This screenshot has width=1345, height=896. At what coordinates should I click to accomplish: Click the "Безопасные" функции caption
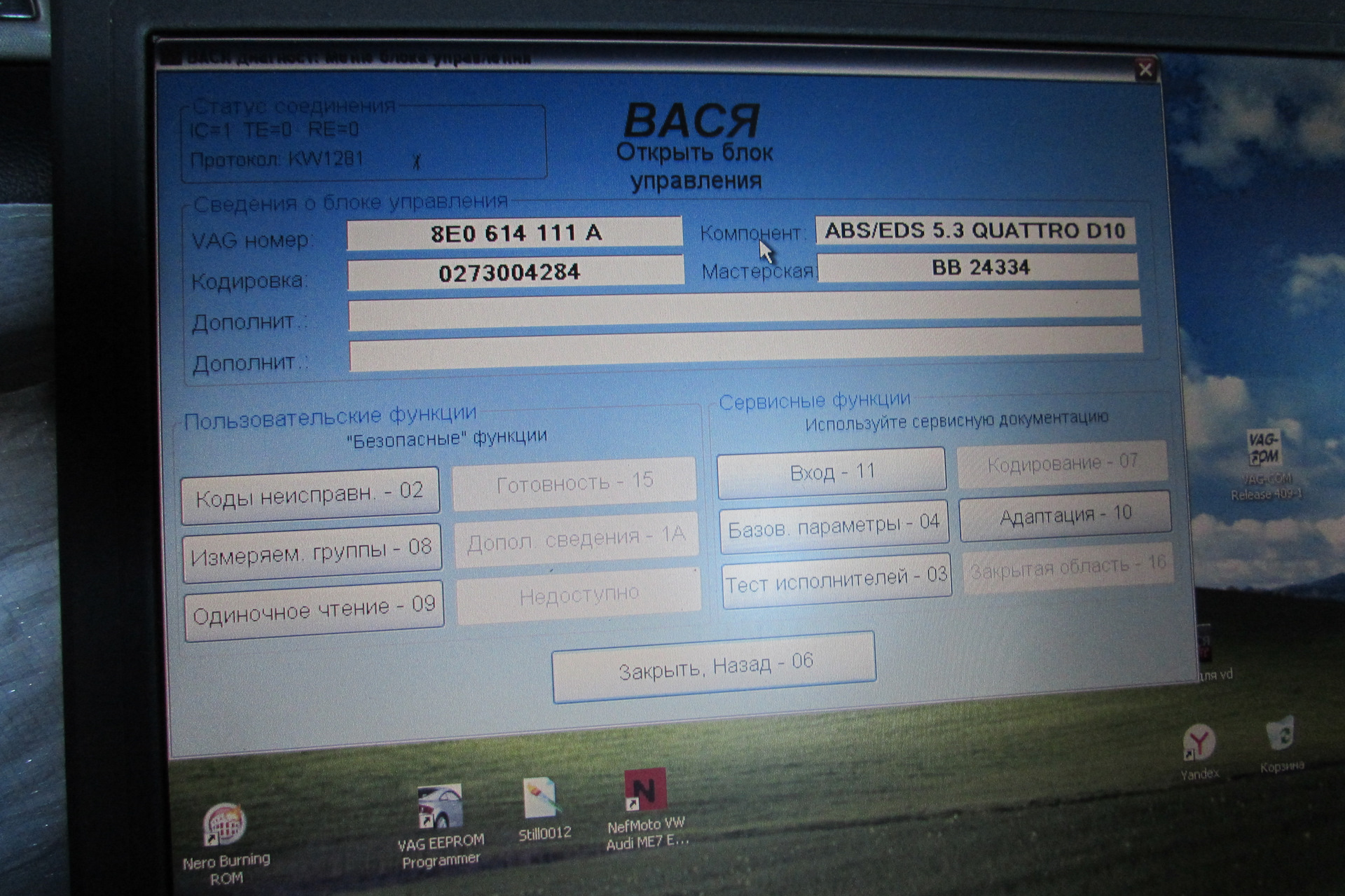[447, 439]
